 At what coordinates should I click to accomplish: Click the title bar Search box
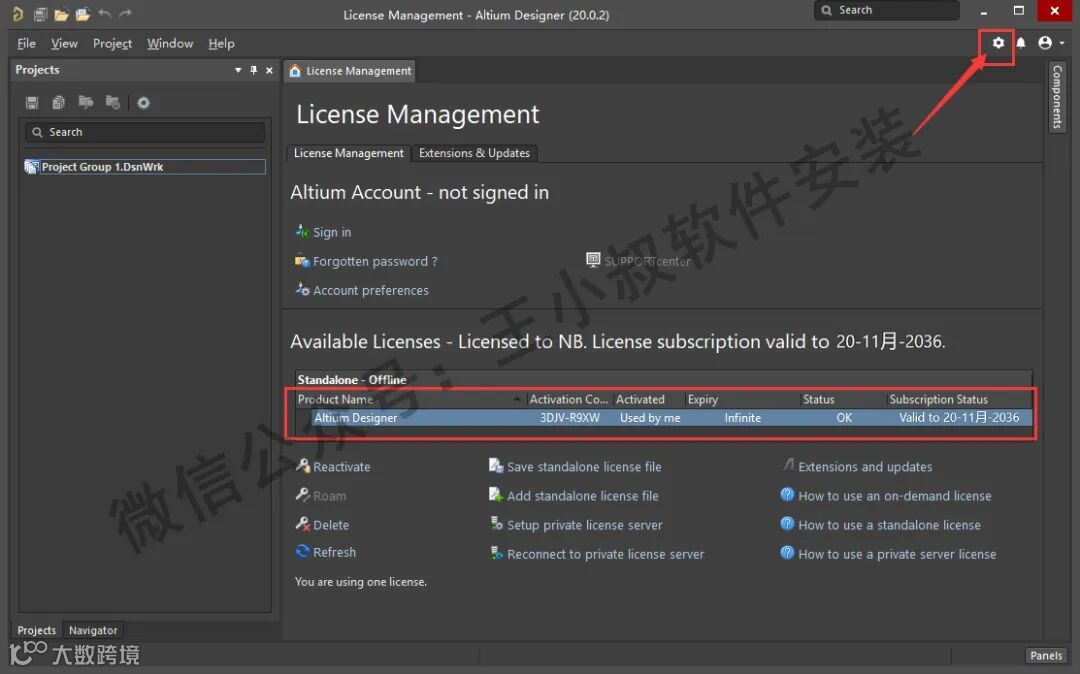886,10
